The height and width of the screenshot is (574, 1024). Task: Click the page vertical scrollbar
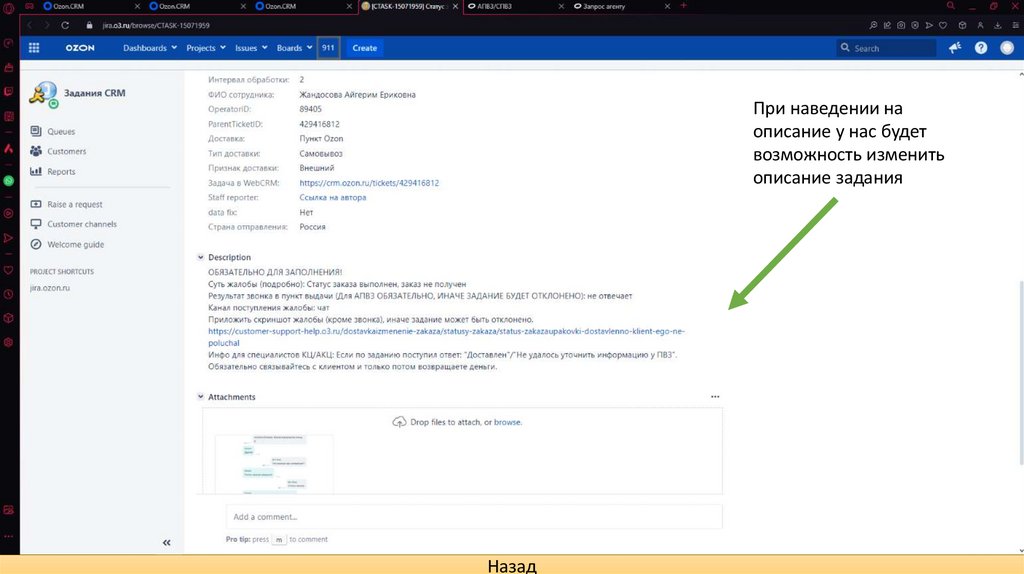click(1021, 372)
